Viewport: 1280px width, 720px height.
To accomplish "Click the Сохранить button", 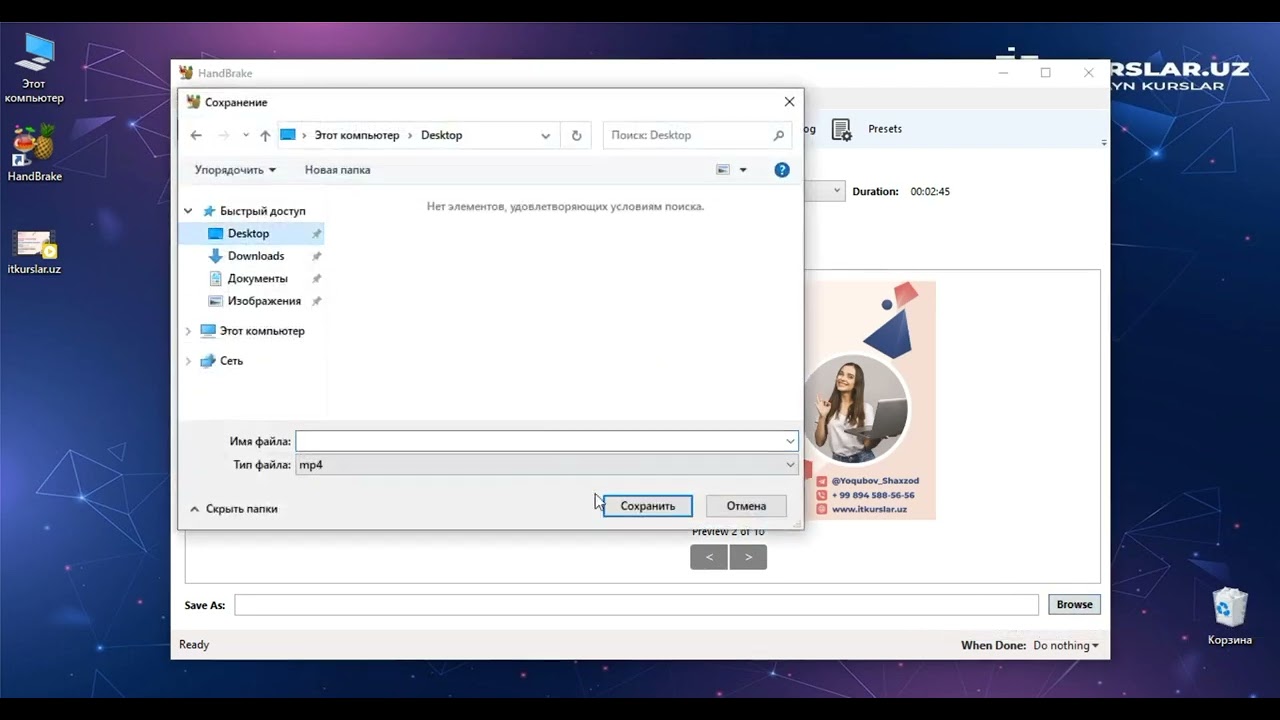I will pos(648,506).
